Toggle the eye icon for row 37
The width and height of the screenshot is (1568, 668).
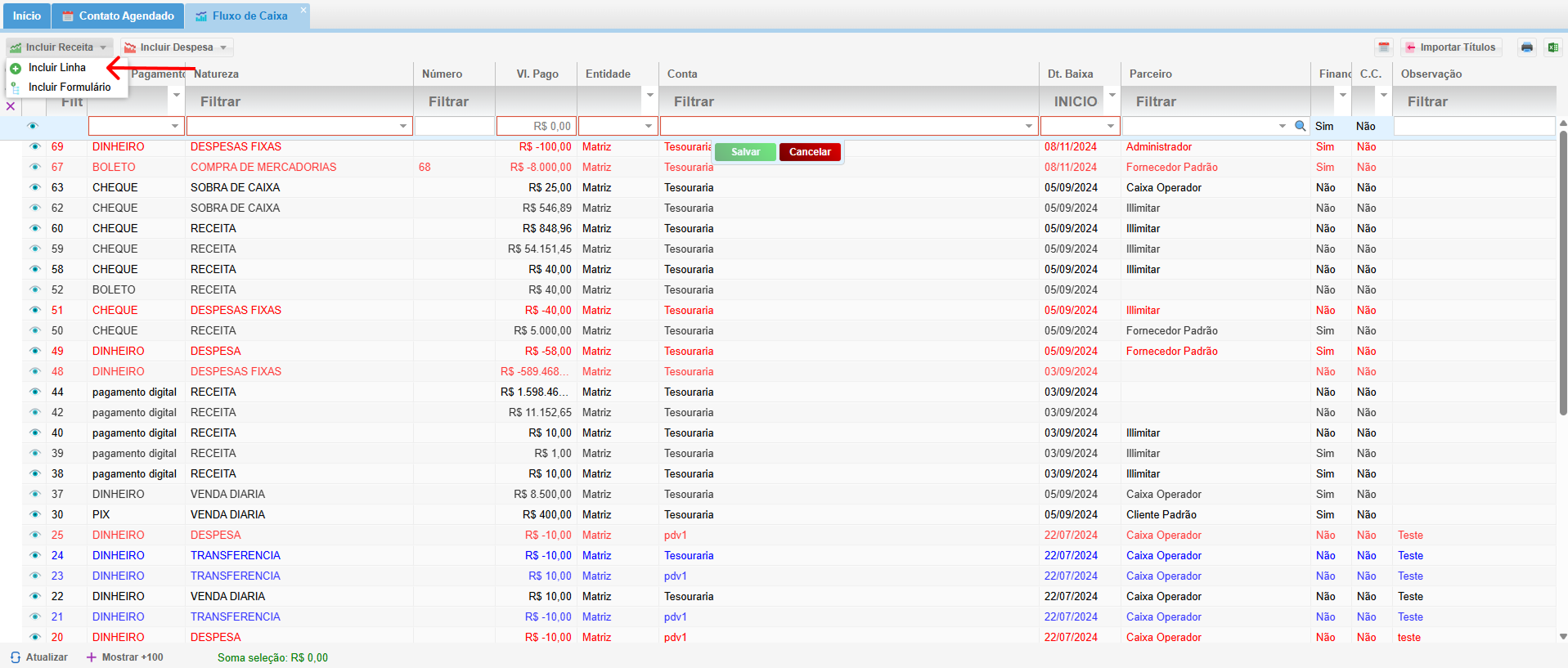34,494
